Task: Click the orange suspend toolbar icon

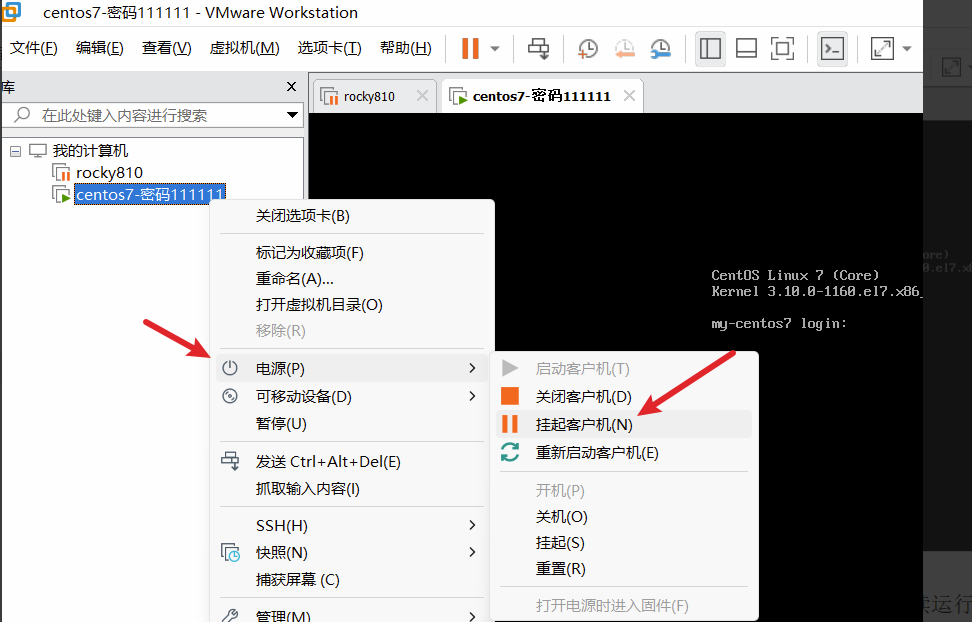Action: pyautogui.click(x=471, y=48)
